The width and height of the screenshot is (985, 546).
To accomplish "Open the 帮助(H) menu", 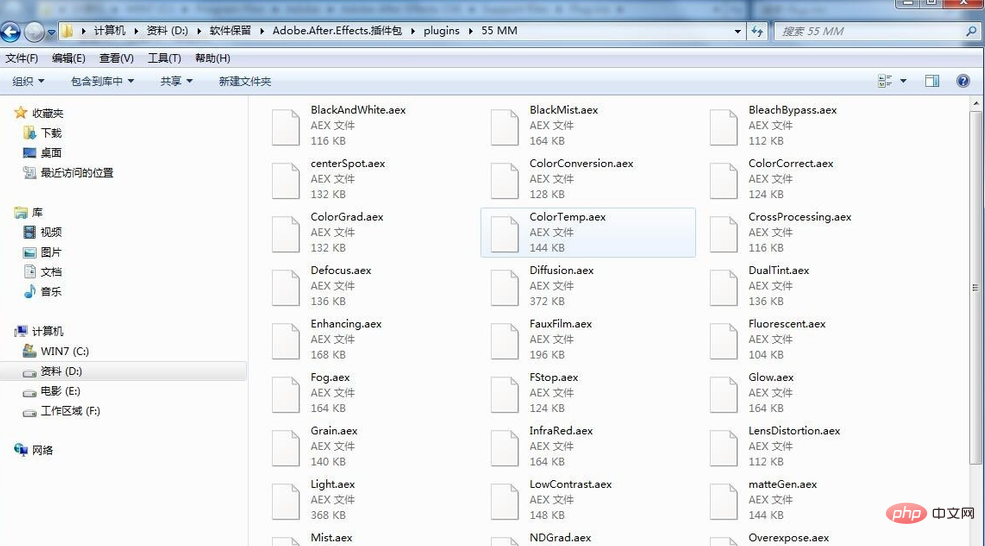I will (212, 58).
